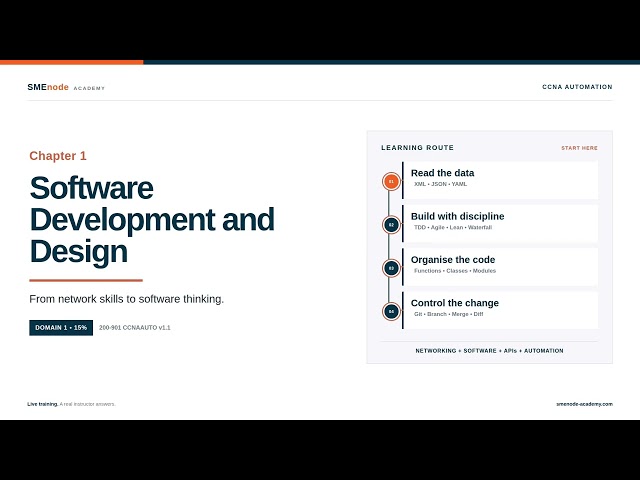Click the TDD • Agile • Lean • Waterfall subtitle
The width and height of the screenshot is (640, 480).
pyautogui.click(x=453, y=227)
